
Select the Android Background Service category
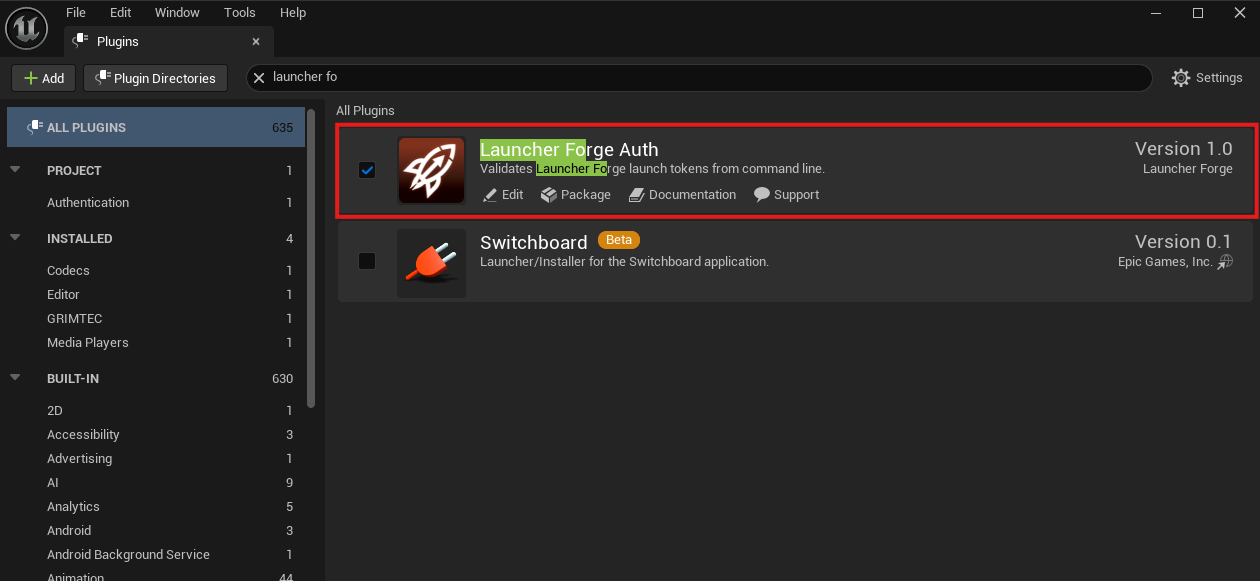tap(156, 555)
